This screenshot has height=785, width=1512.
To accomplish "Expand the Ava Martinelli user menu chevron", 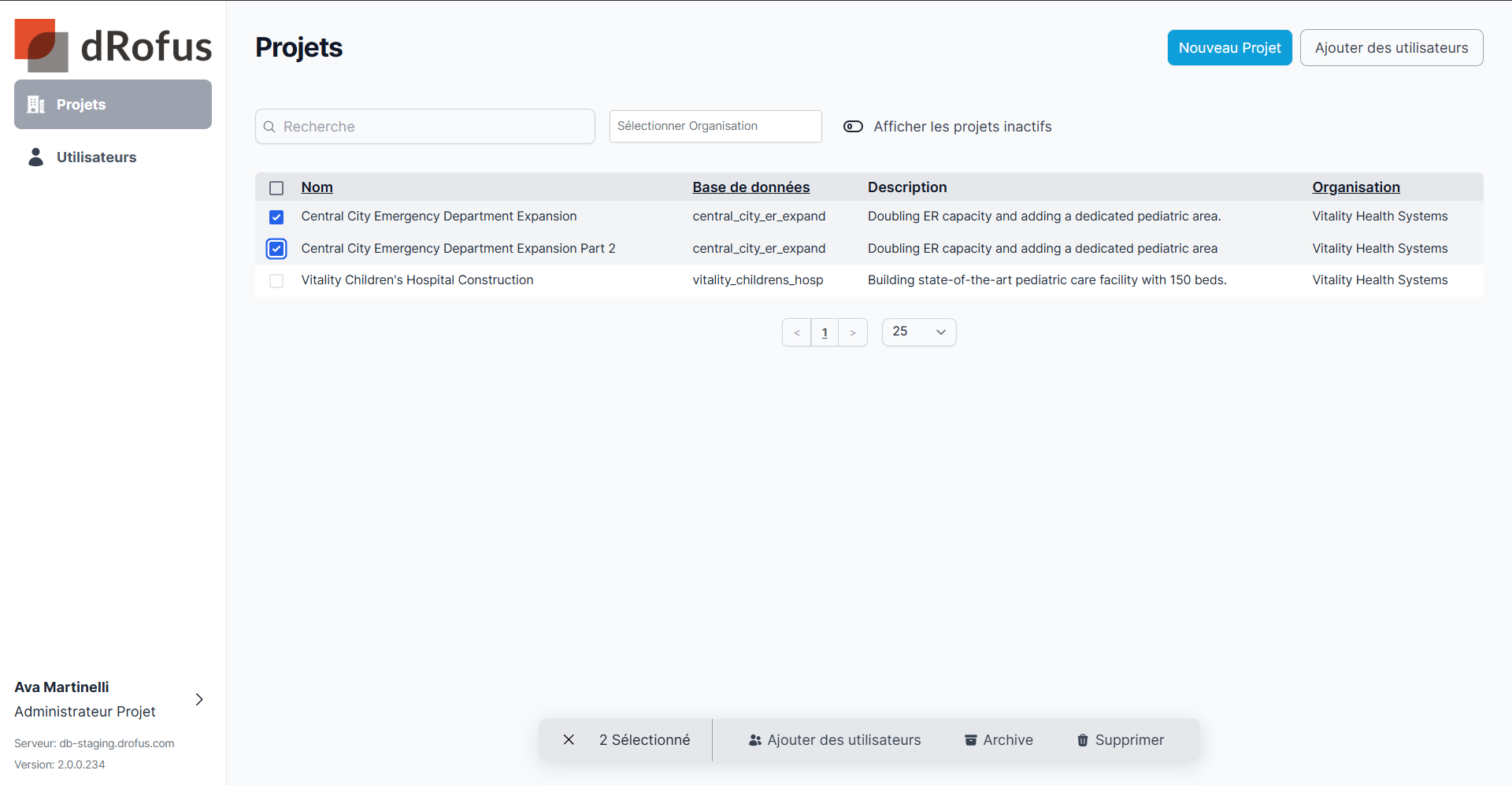I will pyautogui.click(x=199, y=699).
